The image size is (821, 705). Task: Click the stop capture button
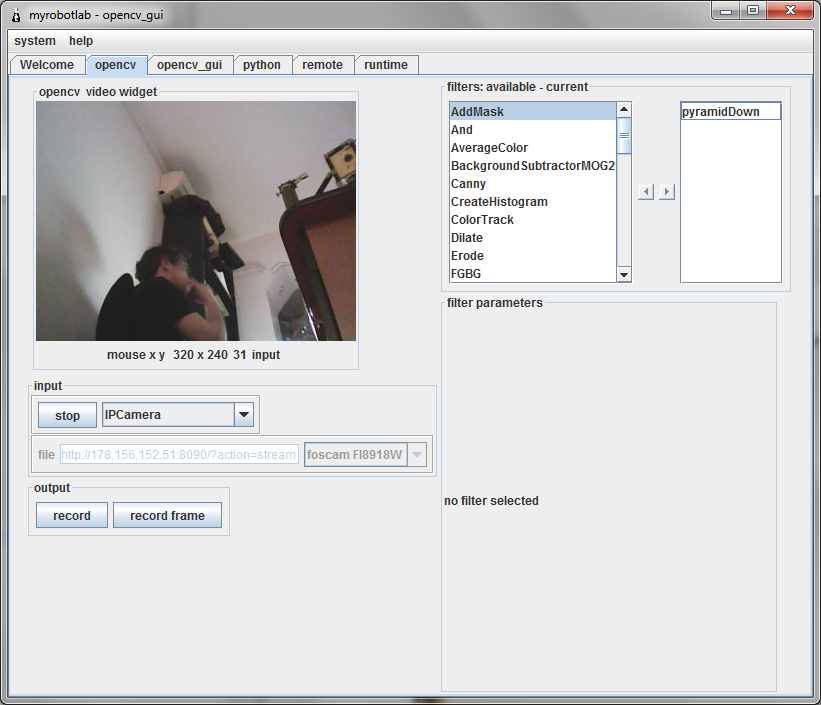(x=68, y=415)
